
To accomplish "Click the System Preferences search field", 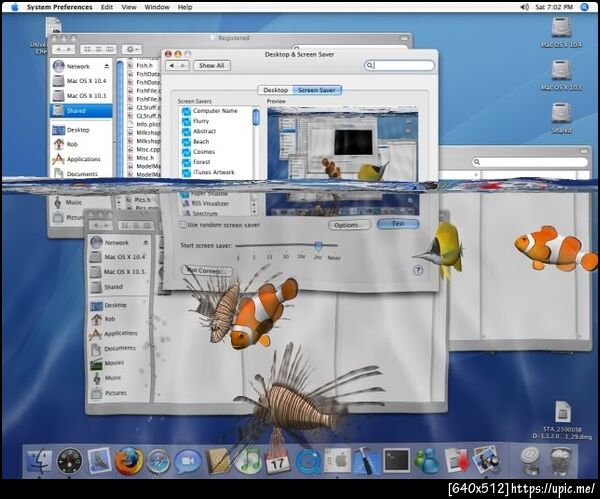I will coord(399,65).
